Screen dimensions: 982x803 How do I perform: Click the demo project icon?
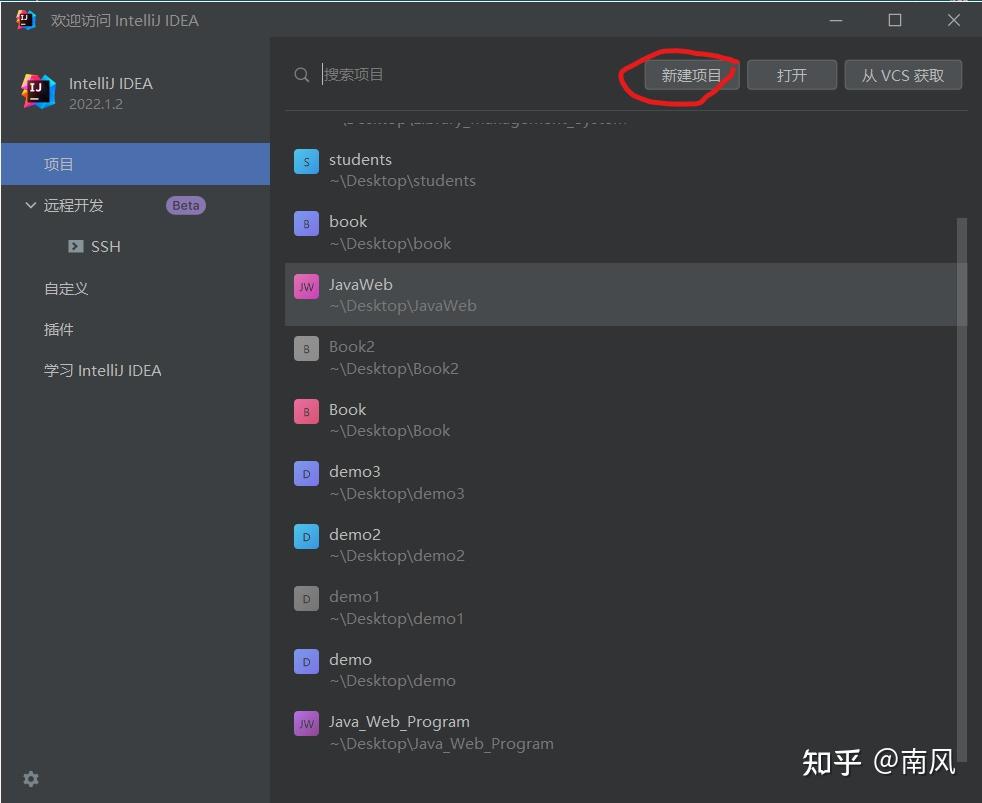coord(306,661)
